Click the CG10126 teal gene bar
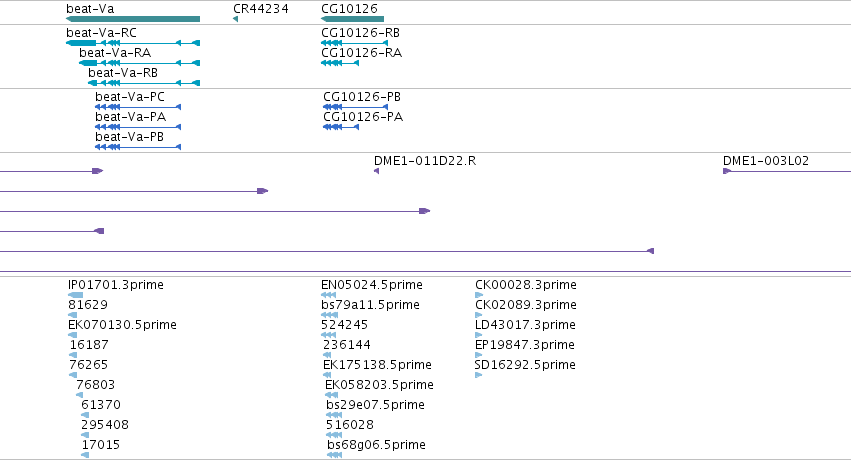 [352, 19]
